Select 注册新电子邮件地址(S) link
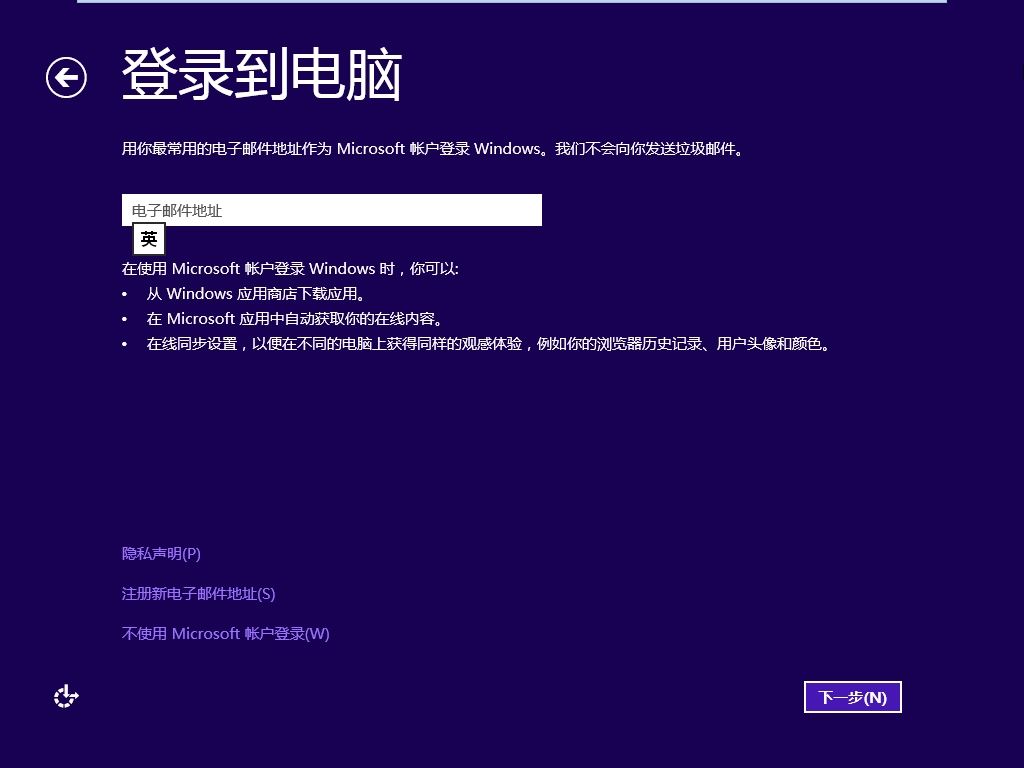The width and height of the screenshot is (1024, 768). point(199,594)
